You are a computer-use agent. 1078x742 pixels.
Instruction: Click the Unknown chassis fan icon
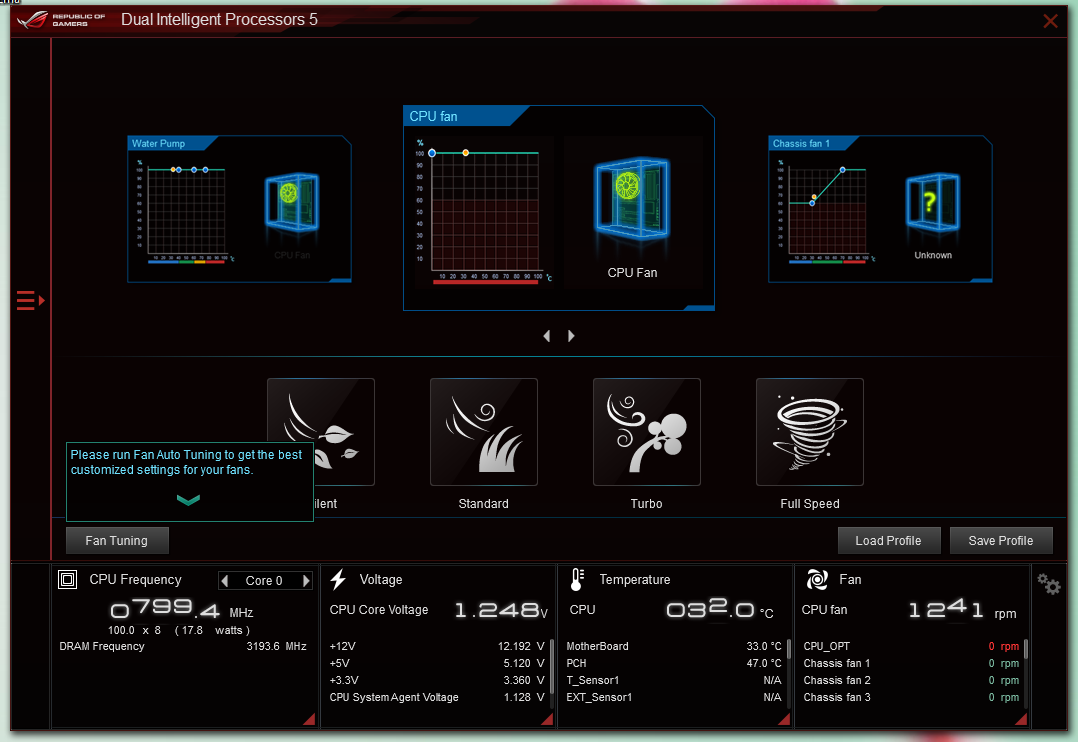tap(932, 203)
